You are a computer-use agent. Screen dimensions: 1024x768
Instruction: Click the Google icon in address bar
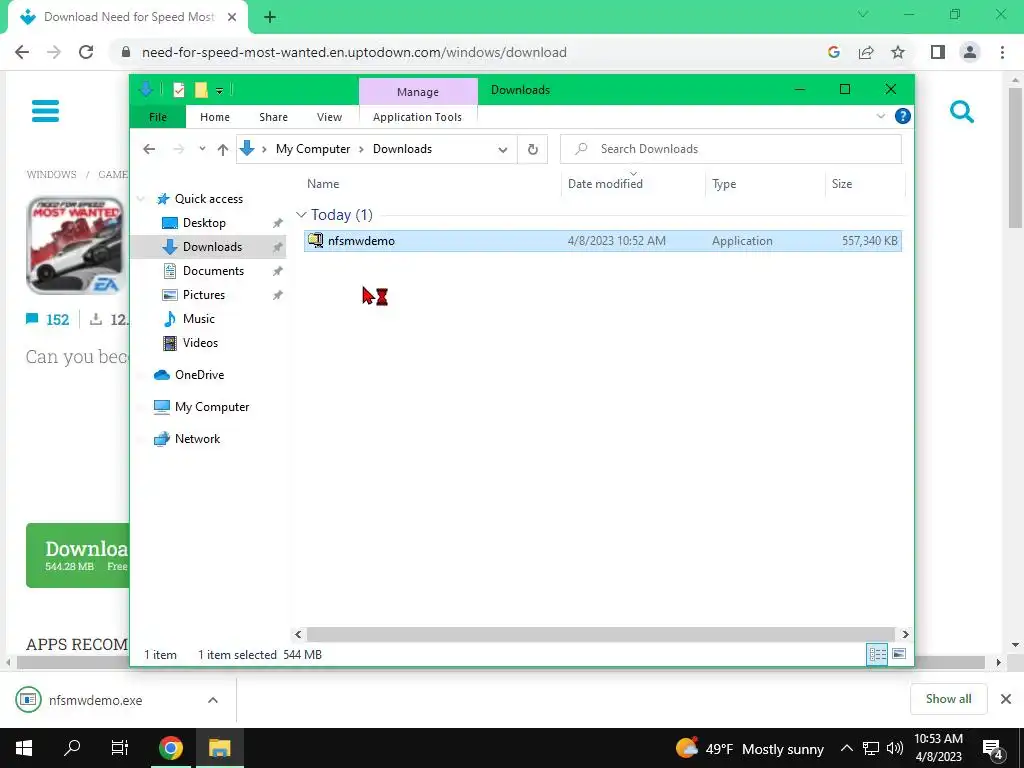tap(833, 52)
